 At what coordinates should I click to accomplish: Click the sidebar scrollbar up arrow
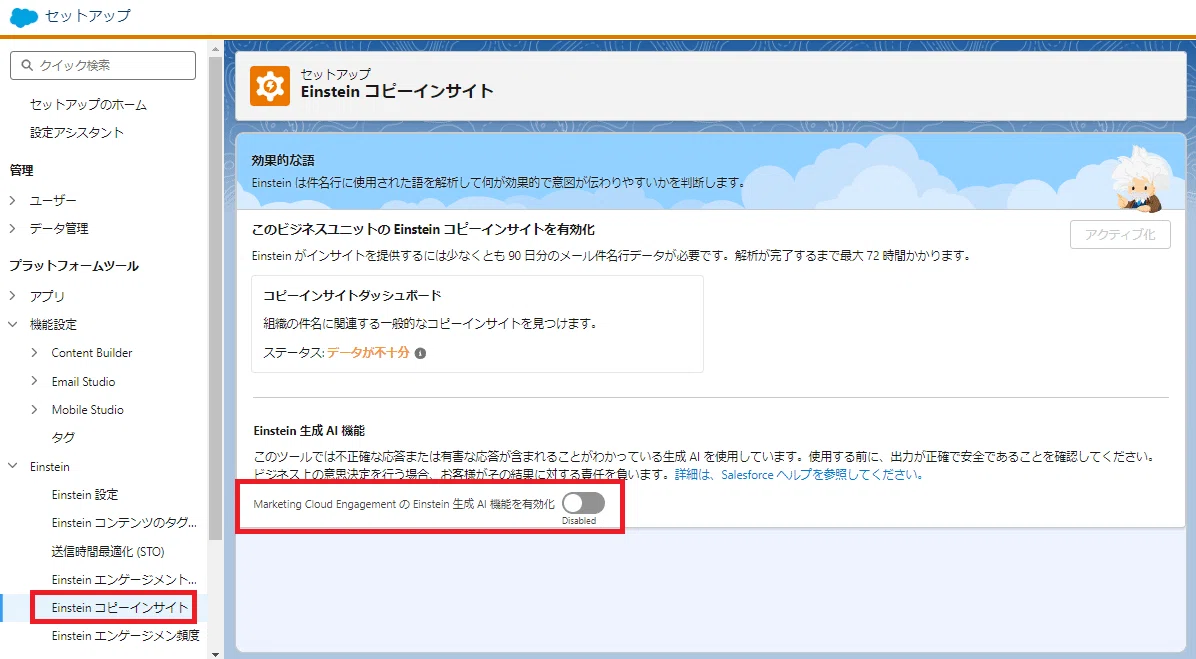pyautogui.click(x=215, y=49)
